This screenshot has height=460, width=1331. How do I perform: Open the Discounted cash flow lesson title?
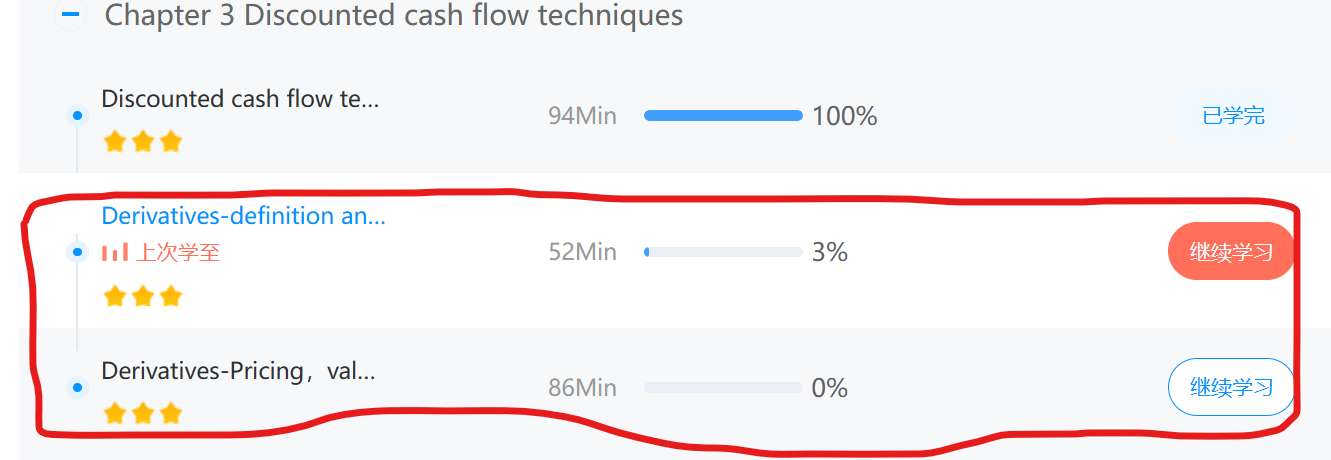[240, 99]
